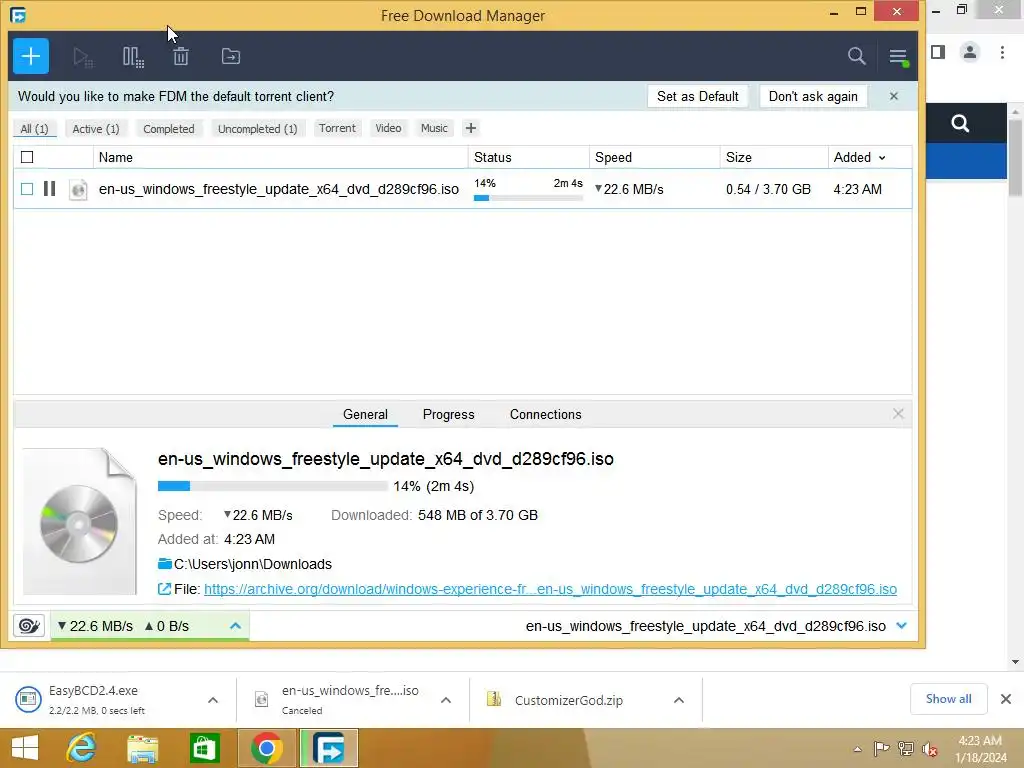Switch to Chrome in taskbar
The width and height of the screenshot is (1024, 768).
coord(266,748)
